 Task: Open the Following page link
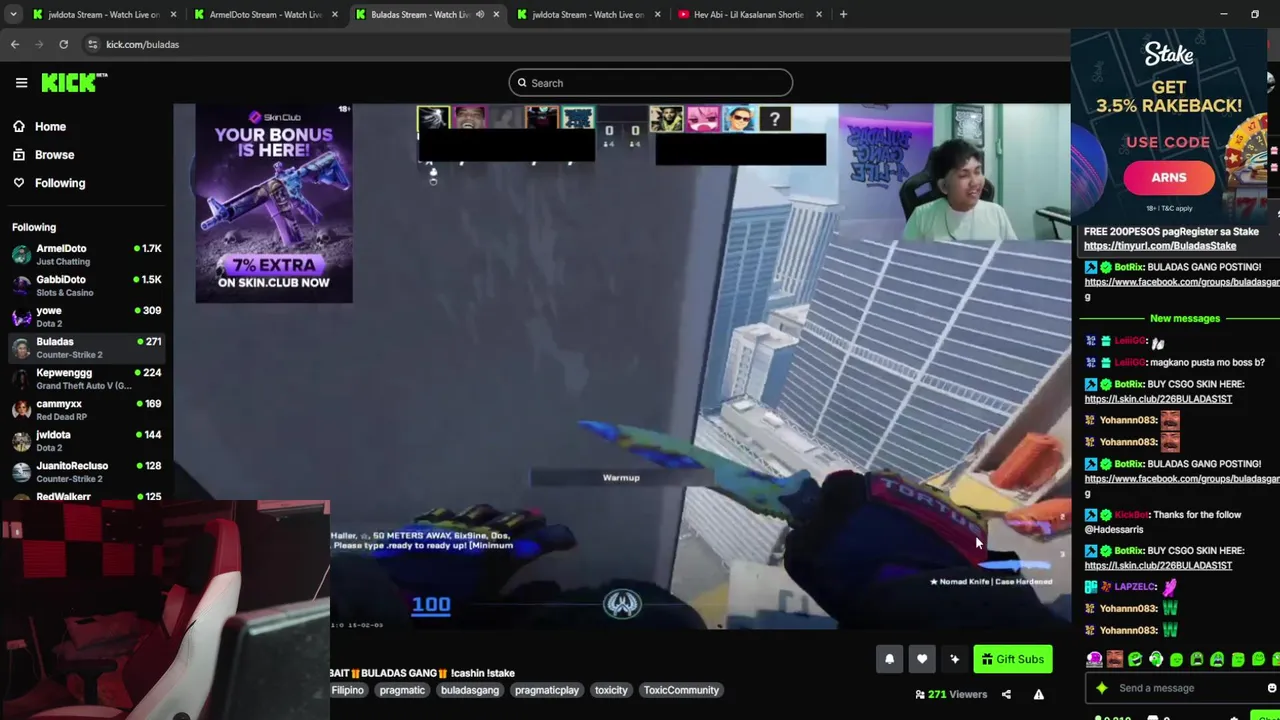(x=60, y=183)
